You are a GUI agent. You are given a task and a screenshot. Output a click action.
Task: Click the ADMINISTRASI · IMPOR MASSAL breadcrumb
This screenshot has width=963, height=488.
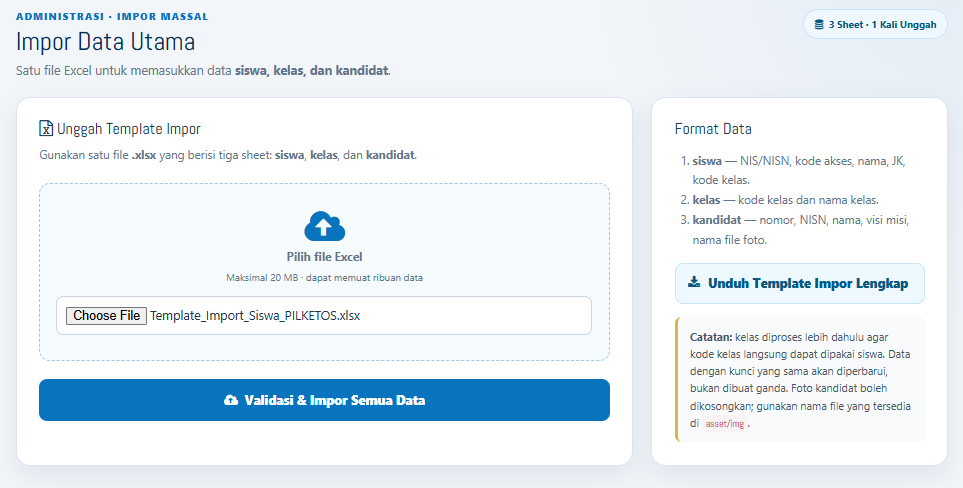112,17
